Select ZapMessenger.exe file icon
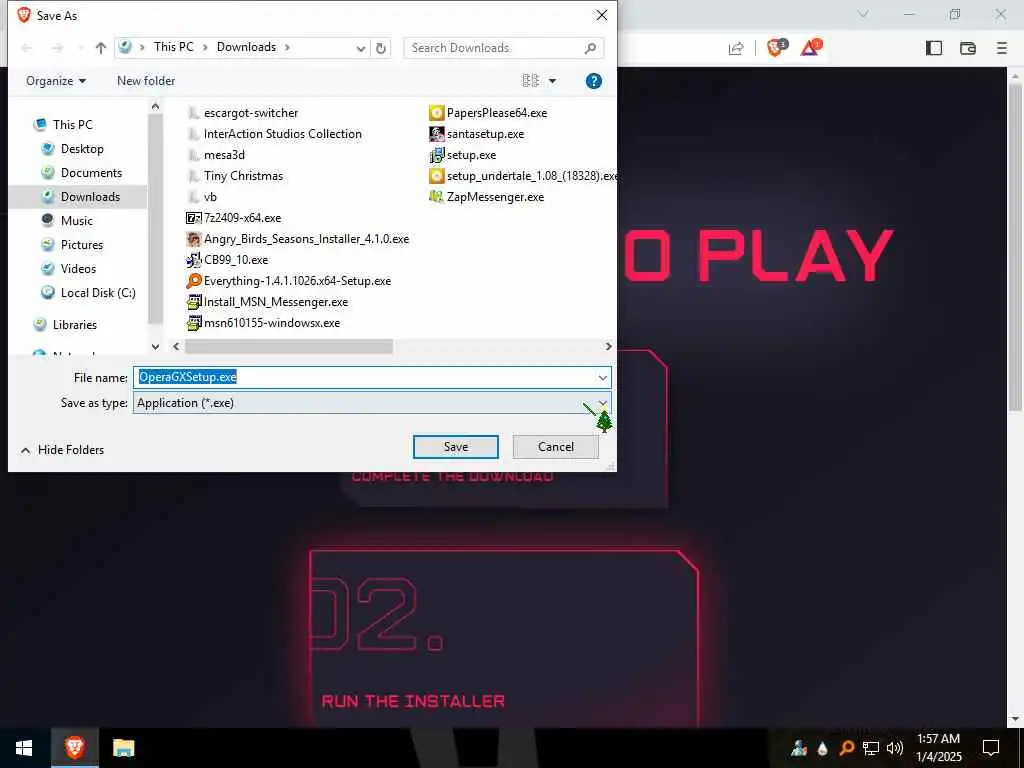The width and height of the screenshot is (1024, 768). pos(436,197)
